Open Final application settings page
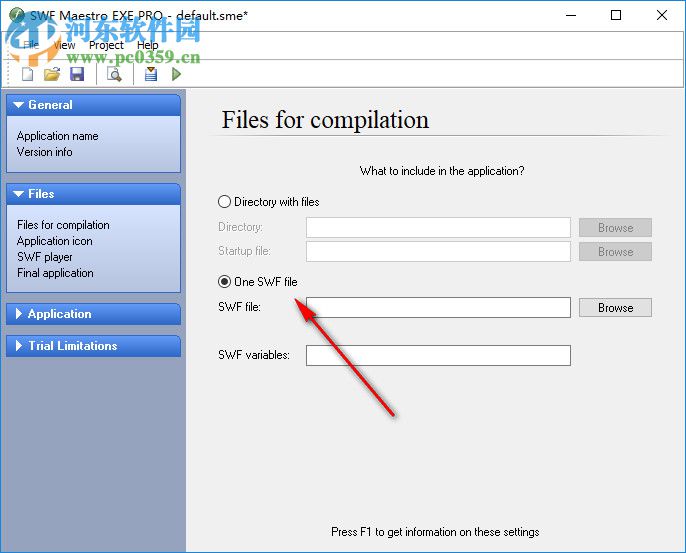This screenshot has width=686, height=553. (x=55, y=273)
